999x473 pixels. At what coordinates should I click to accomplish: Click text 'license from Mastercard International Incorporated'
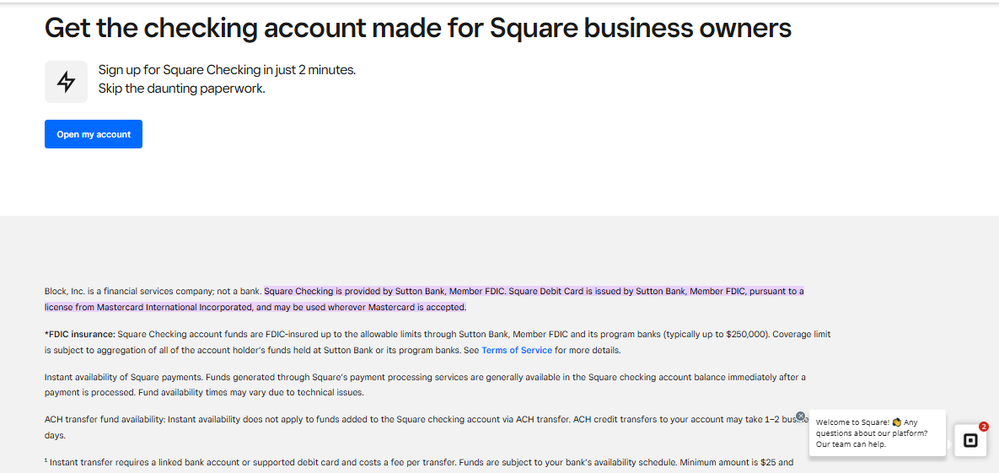point(148,307)
